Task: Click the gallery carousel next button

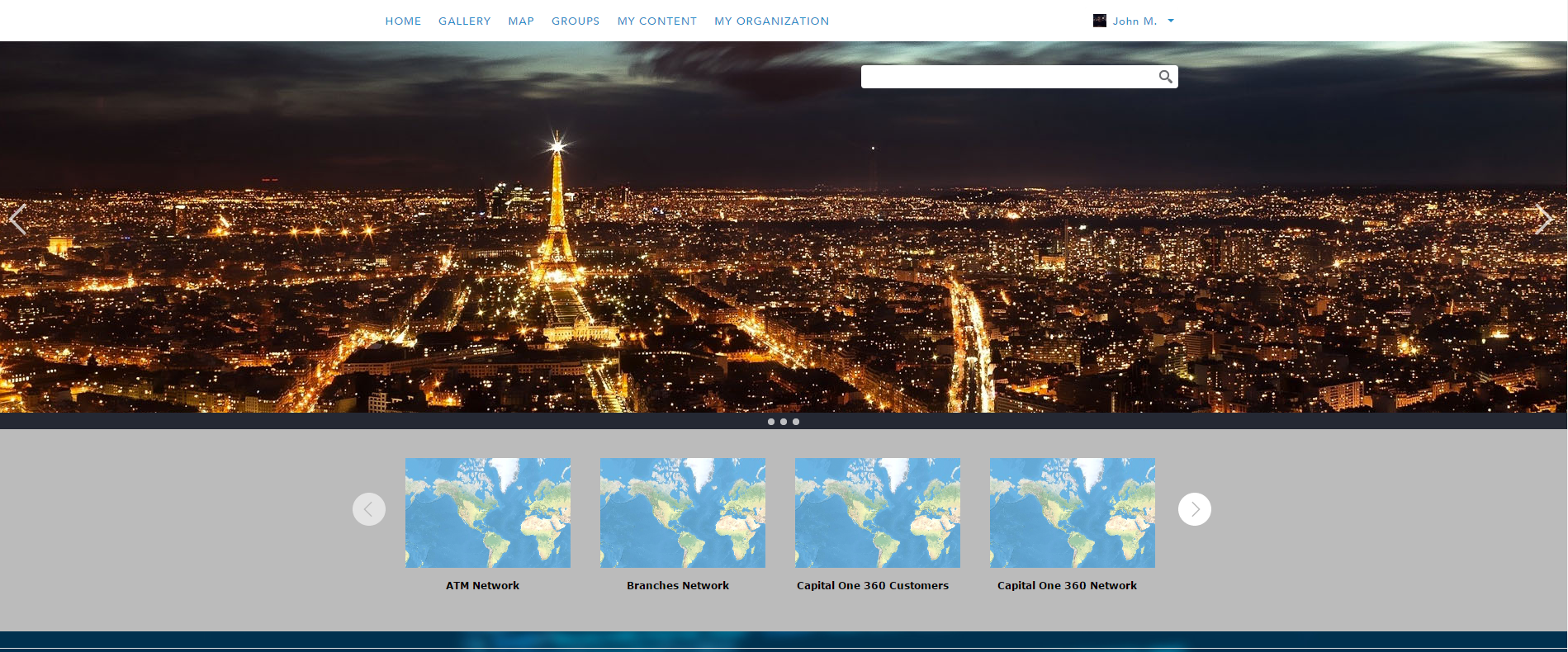Action: point(1195,509)
